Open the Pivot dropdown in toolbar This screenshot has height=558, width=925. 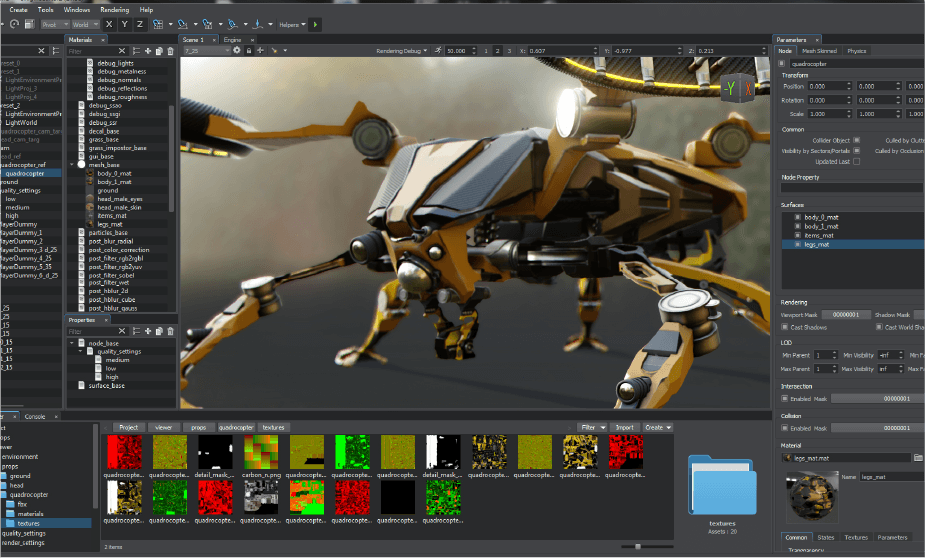click(55, 23)
